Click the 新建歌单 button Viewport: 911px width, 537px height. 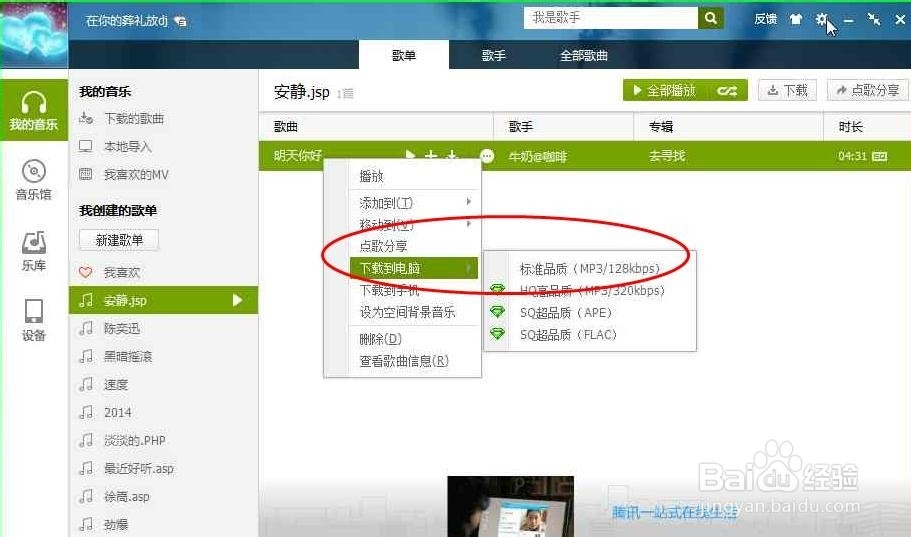coord(119,240)
